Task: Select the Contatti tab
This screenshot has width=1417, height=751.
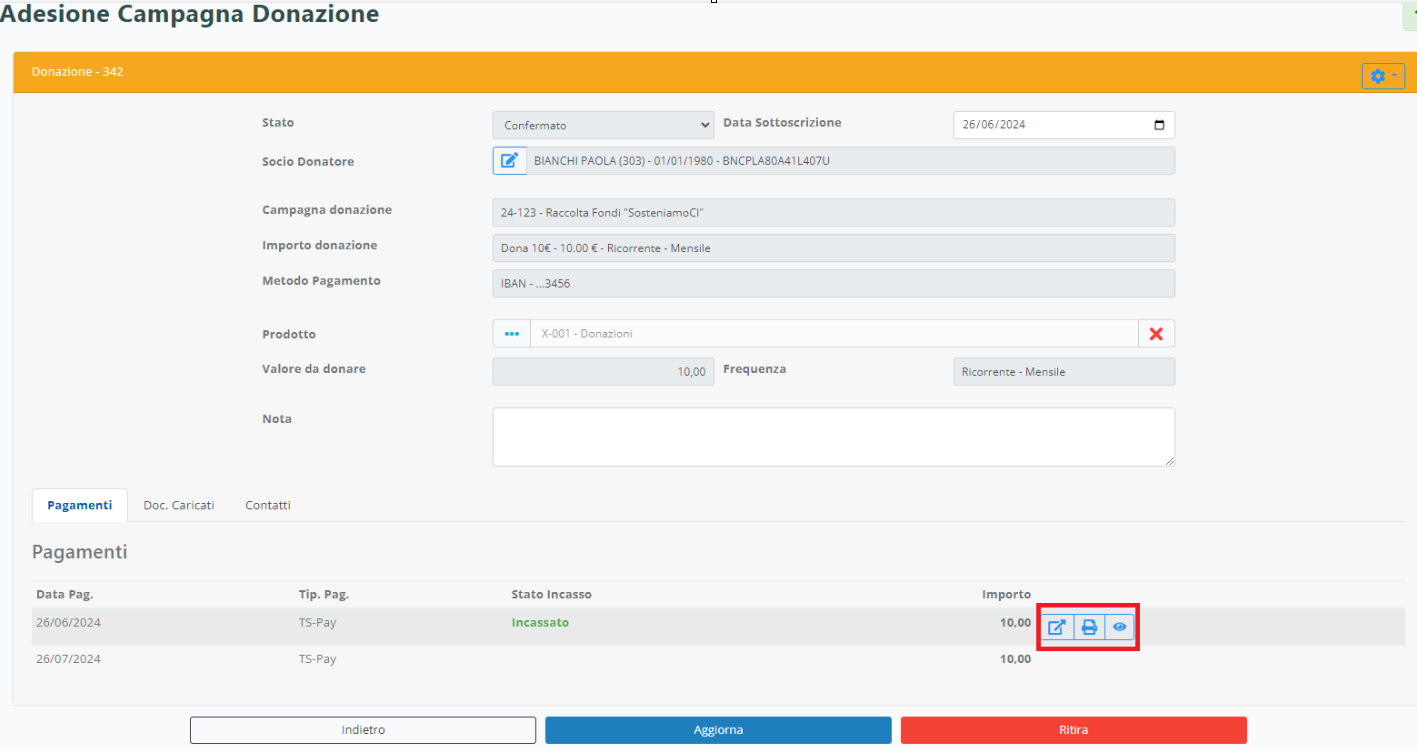Action: (268, 505)
